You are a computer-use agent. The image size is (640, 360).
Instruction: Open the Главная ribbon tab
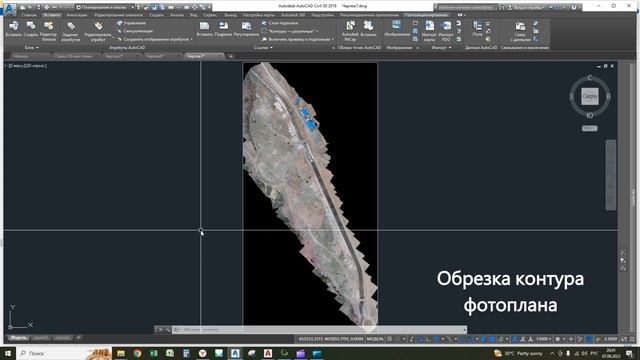point(29,15)
